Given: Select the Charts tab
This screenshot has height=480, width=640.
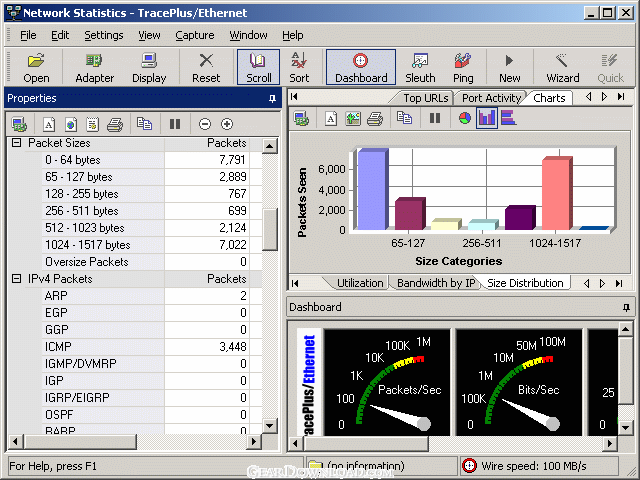Looking at the screenshot, I should click(x=549, y=98).
